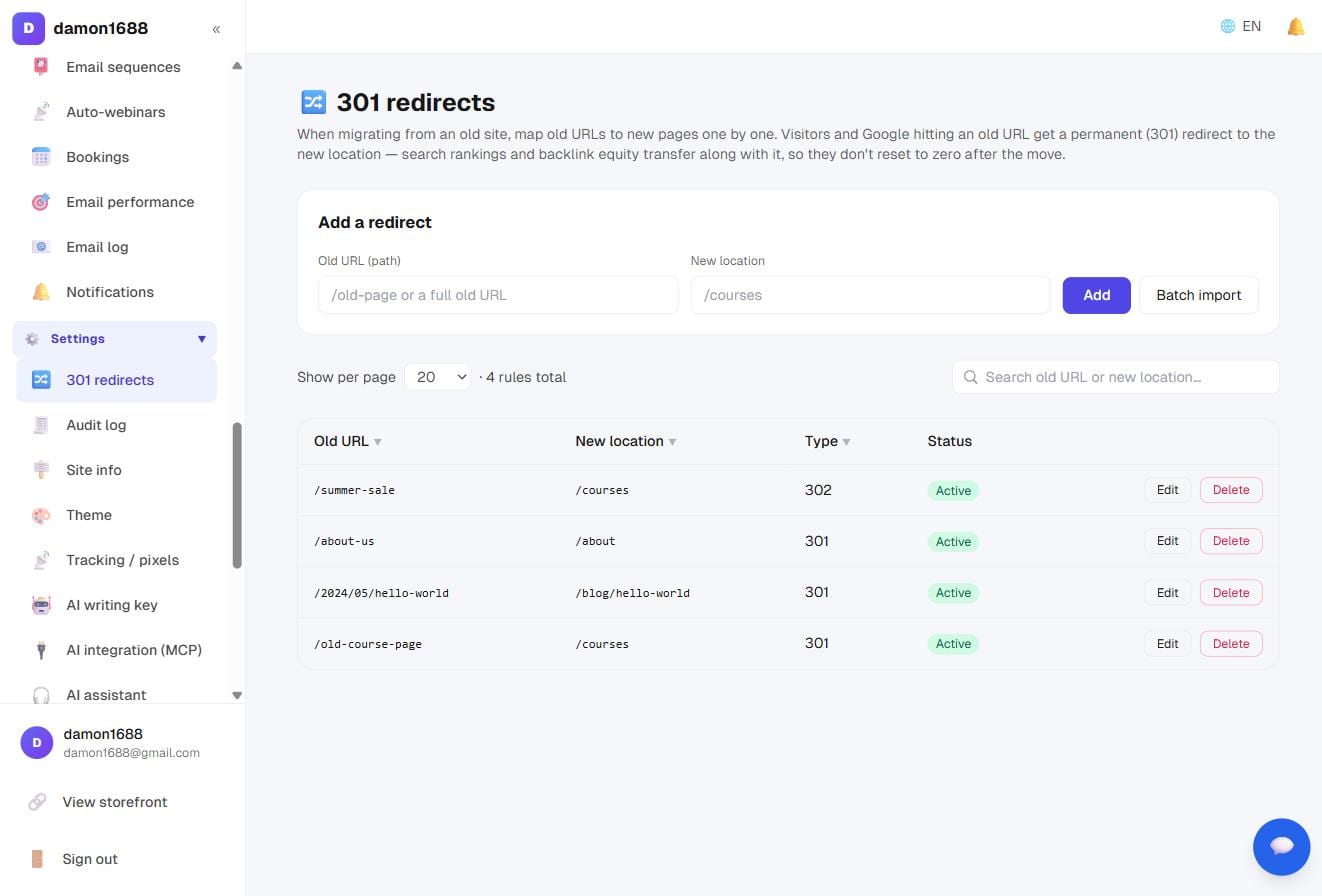The height and width of the screenshot is (896, 1322).
Task: Click the sidebar scroll-down arrow
Action: [x=237, y=695]
